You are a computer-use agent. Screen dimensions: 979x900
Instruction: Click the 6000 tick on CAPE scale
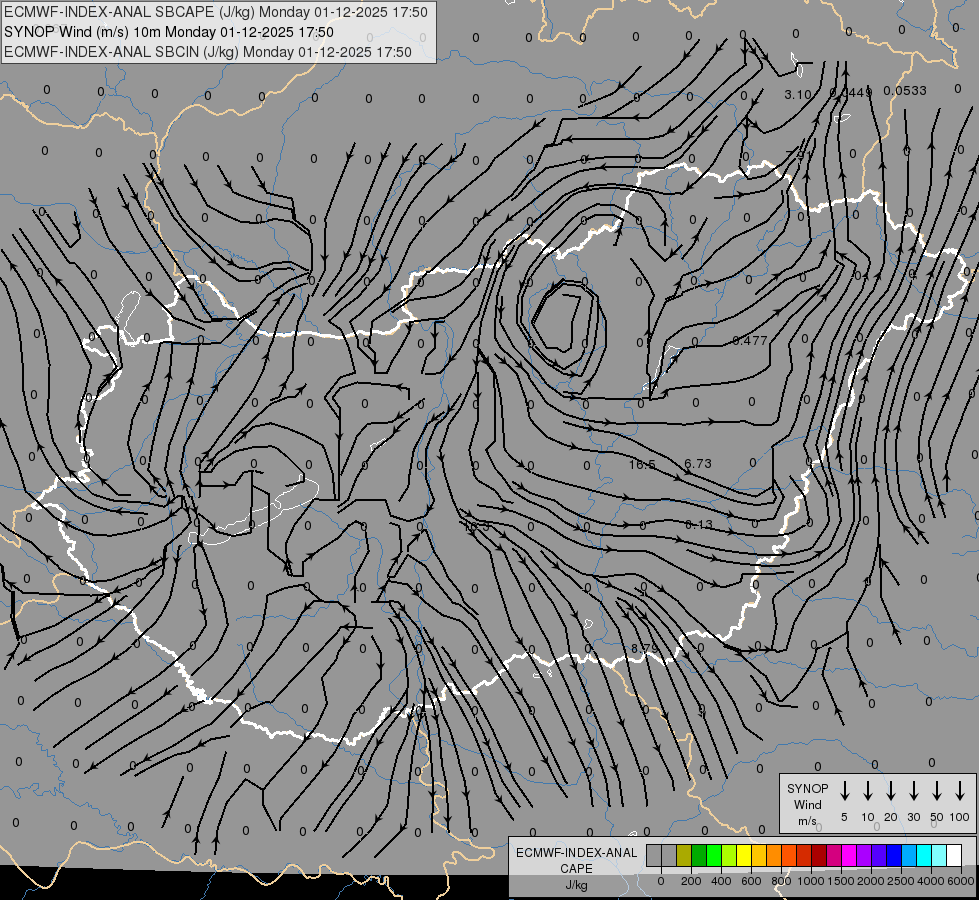[x=961, y=881]
